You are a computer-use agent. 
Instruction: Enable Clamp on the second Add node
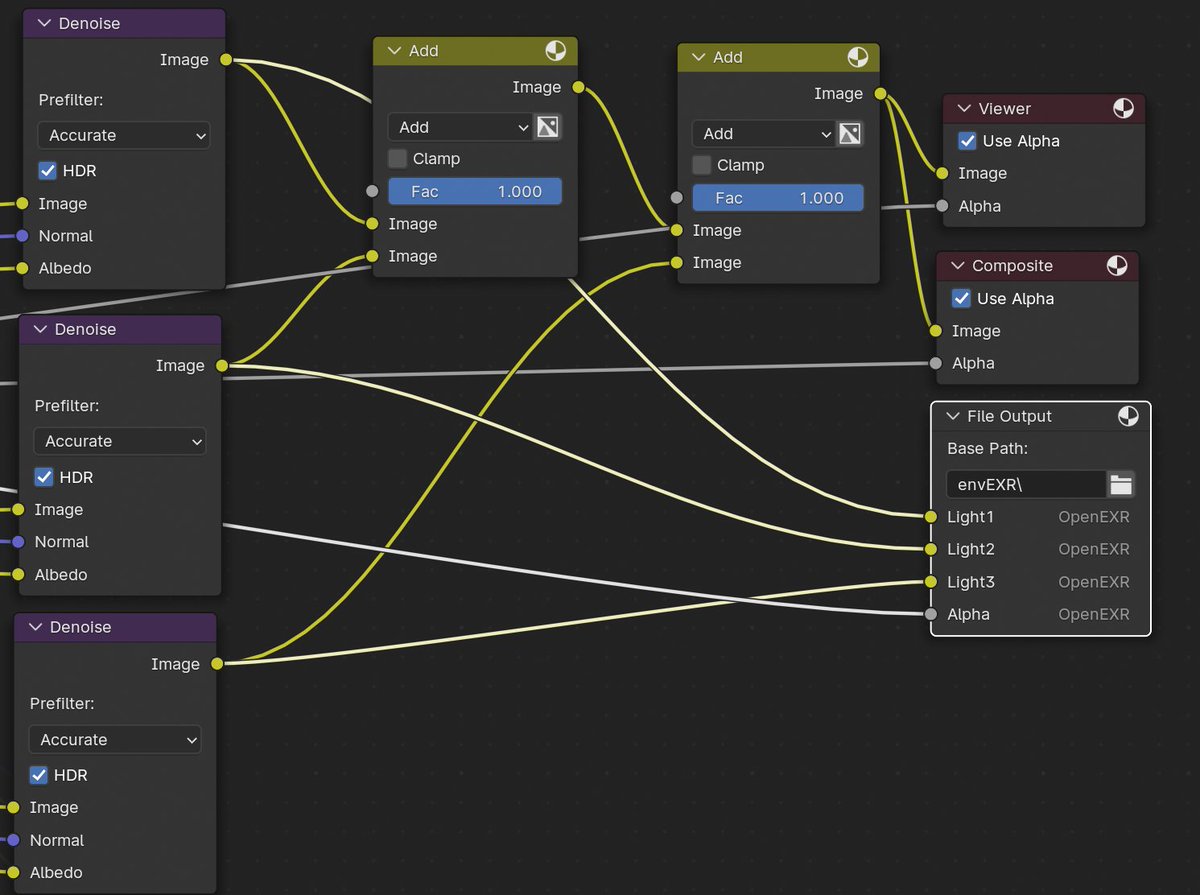[x=702, y=165]
